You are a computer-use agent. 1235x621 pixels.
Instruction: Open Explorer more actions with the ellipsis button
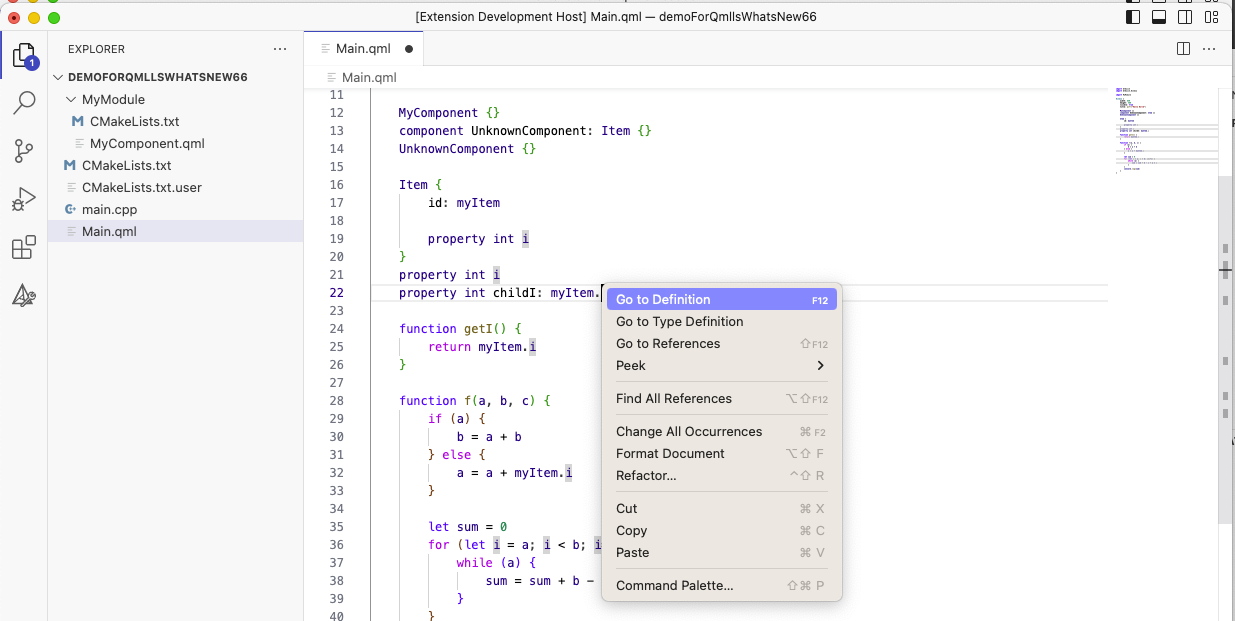coord(279,48)
